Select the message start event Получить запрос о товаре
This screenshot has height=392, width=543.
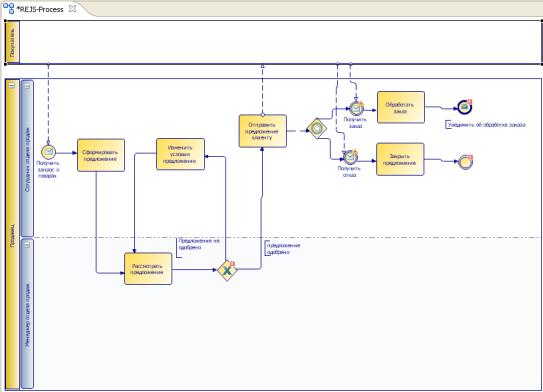[x=48, y=152]
